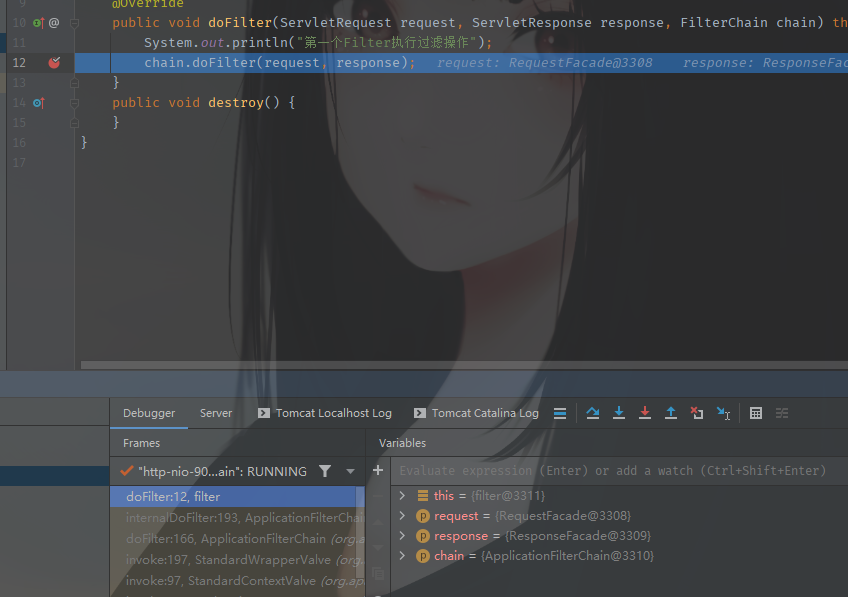The width and height of the screenshot is (848, 597).
Task: Click the implements gutter icon on line 14
Action: [x=38, y=103]
